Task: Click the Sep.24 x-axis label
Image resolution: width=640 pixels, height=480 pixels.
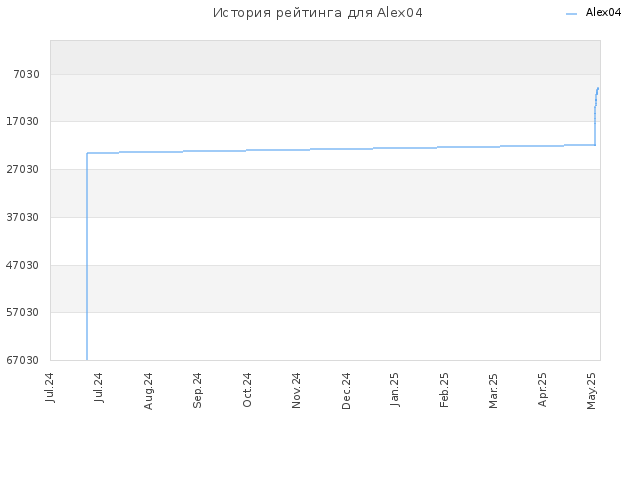Action: pyautogui.click(x=198, y=390)
